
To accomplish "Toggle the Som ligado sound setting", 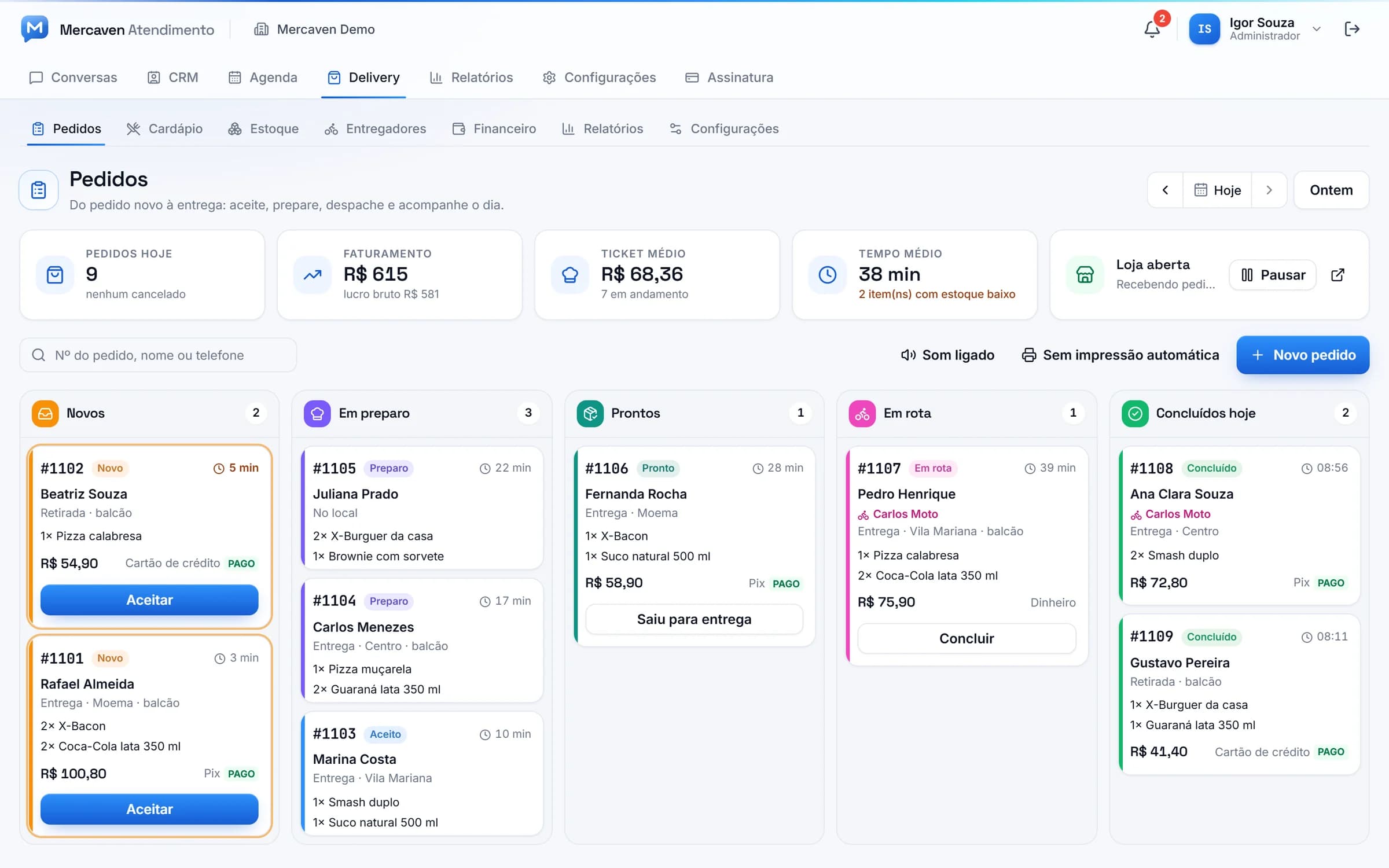I will pos(947,355).
